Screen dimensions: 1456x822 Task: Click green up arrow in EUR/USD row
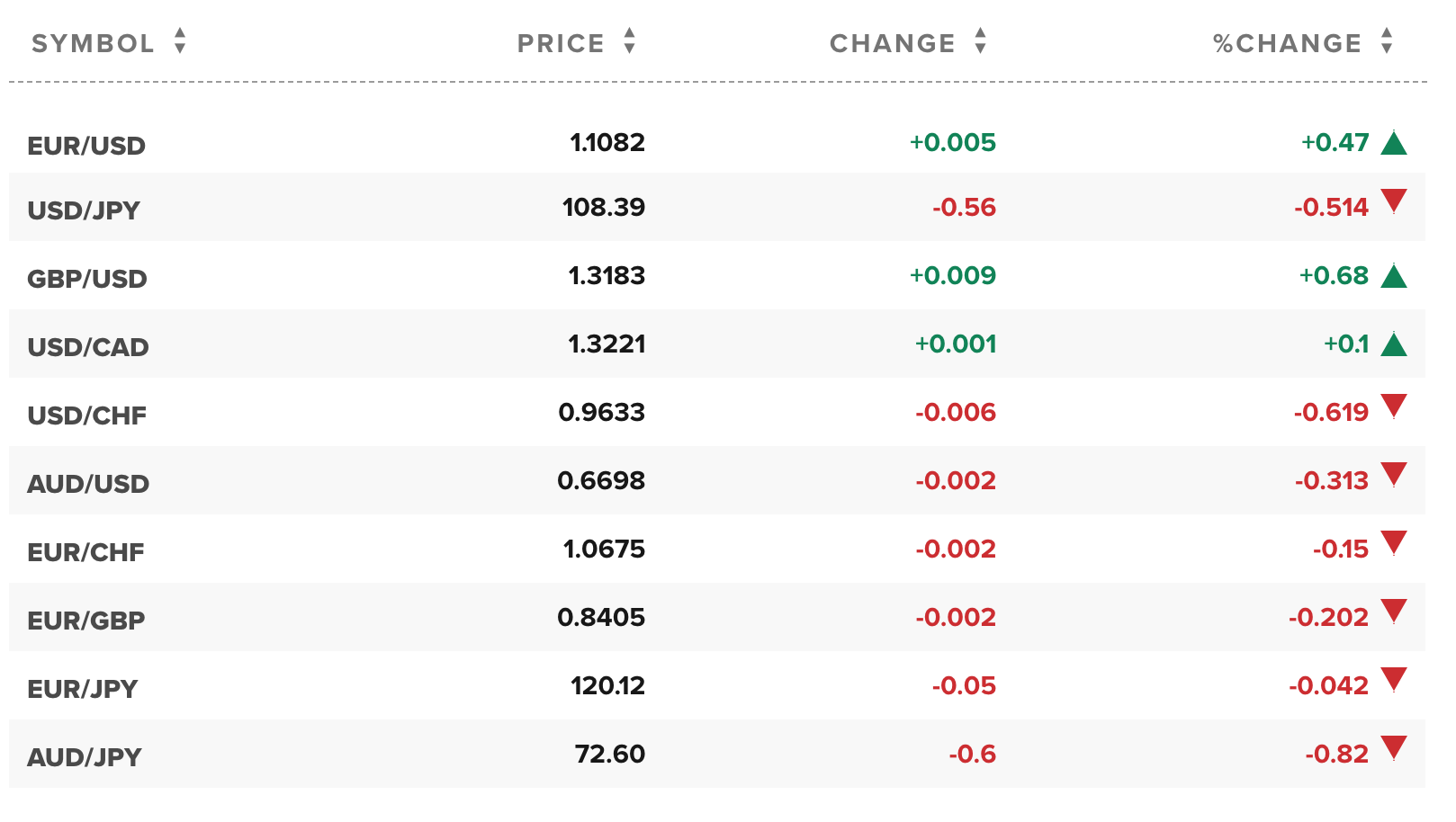pyautogui.click(x=1394, y=142)
